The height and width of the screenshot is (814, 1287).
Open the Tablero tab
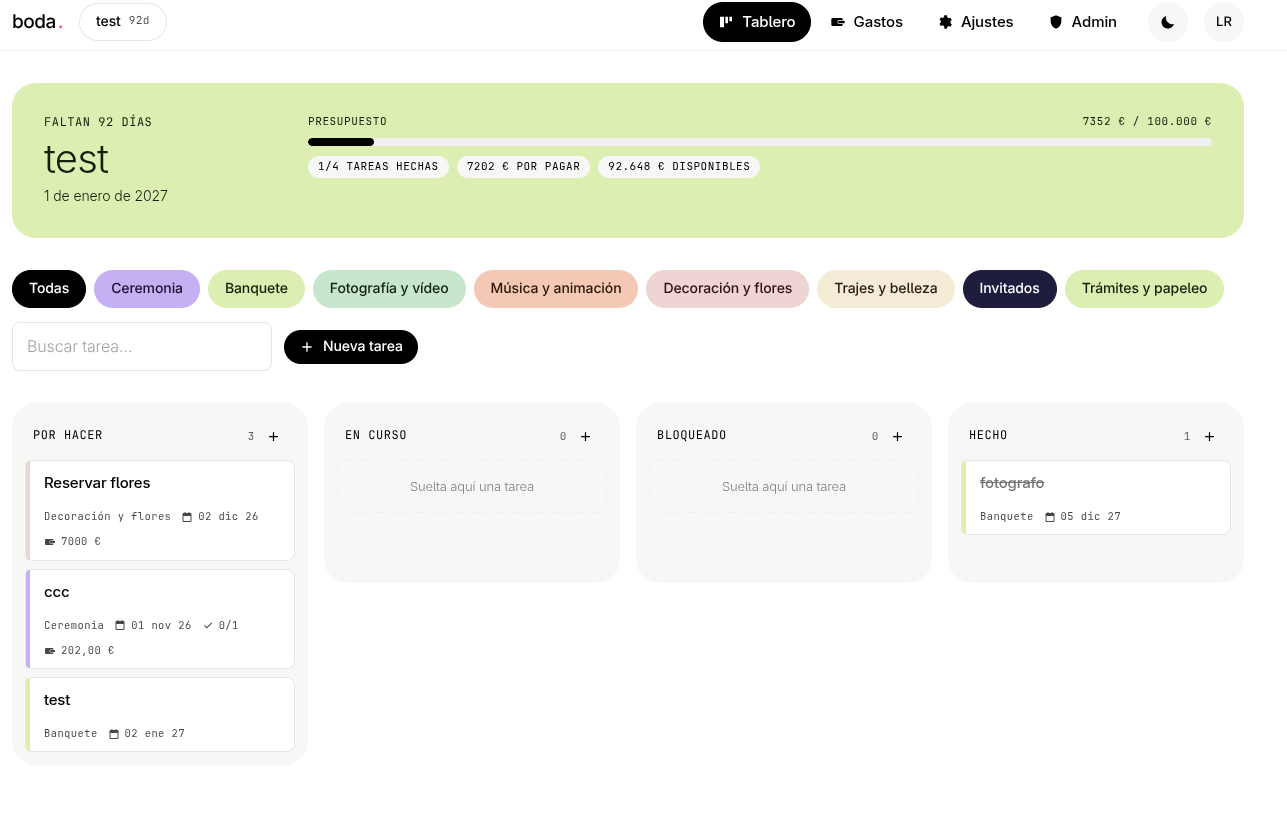click(x=757, y=22)
